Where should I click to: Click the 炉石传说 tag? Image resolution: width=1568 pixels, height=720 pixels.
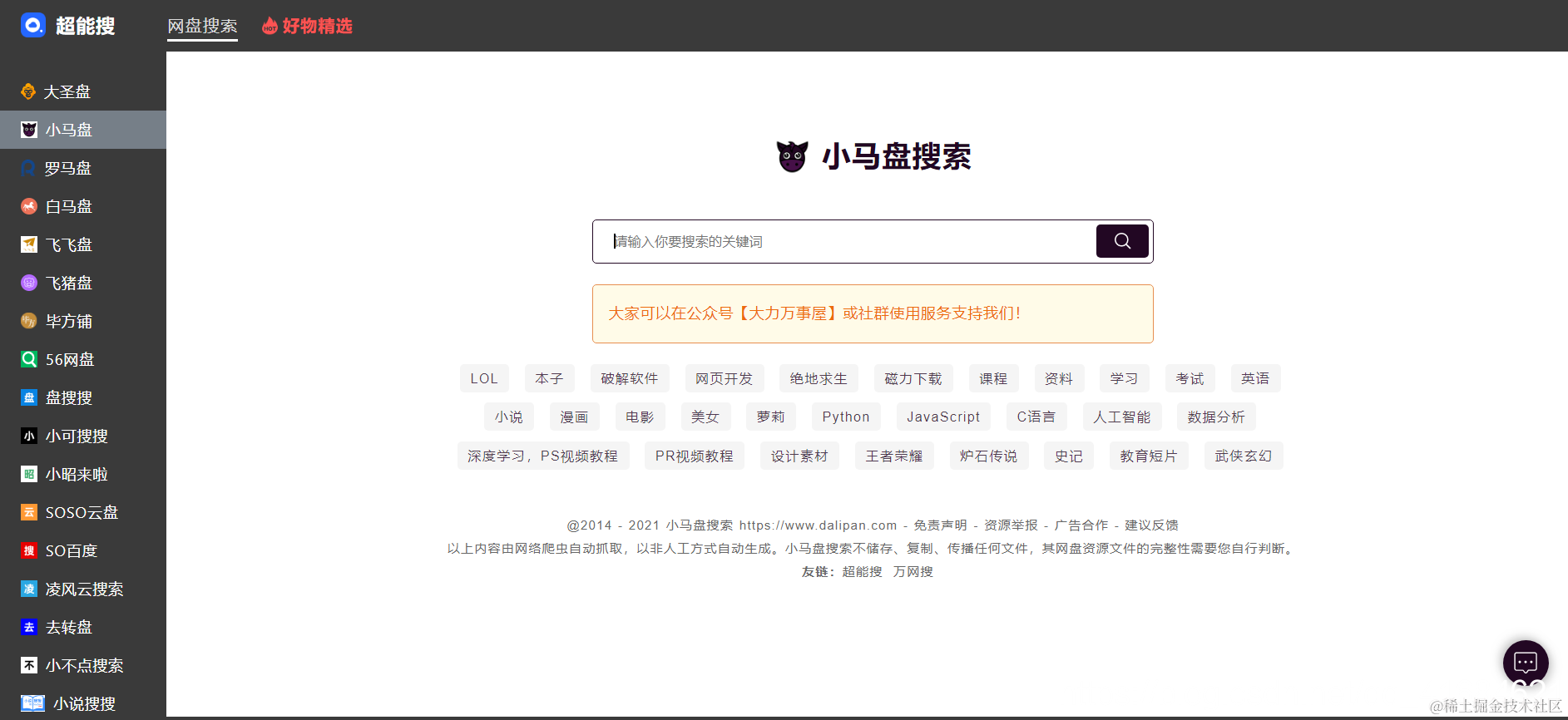[x=989, y=456]
